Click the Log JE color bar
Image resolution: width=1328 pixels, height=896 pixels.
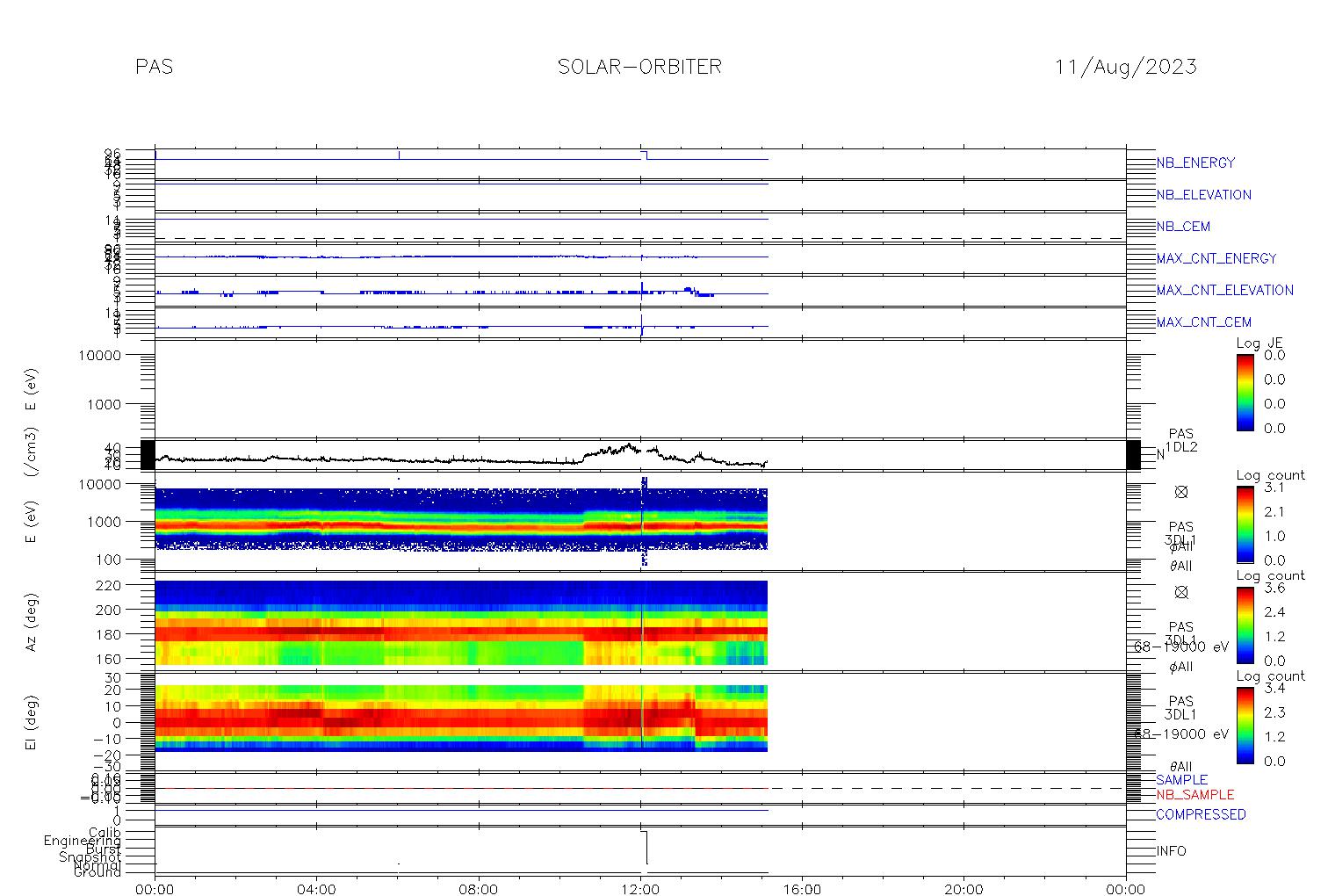(1245, 392)
